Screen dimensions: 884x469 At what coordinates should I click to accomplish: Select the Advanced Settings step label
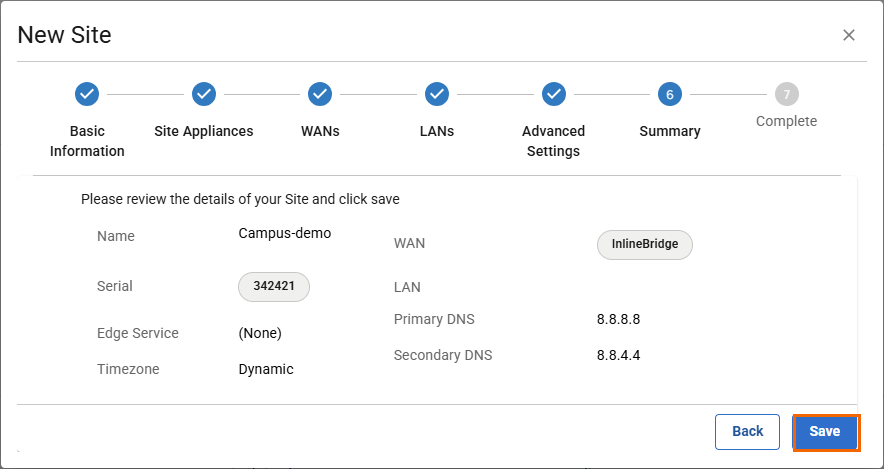(x=553, y=141)
